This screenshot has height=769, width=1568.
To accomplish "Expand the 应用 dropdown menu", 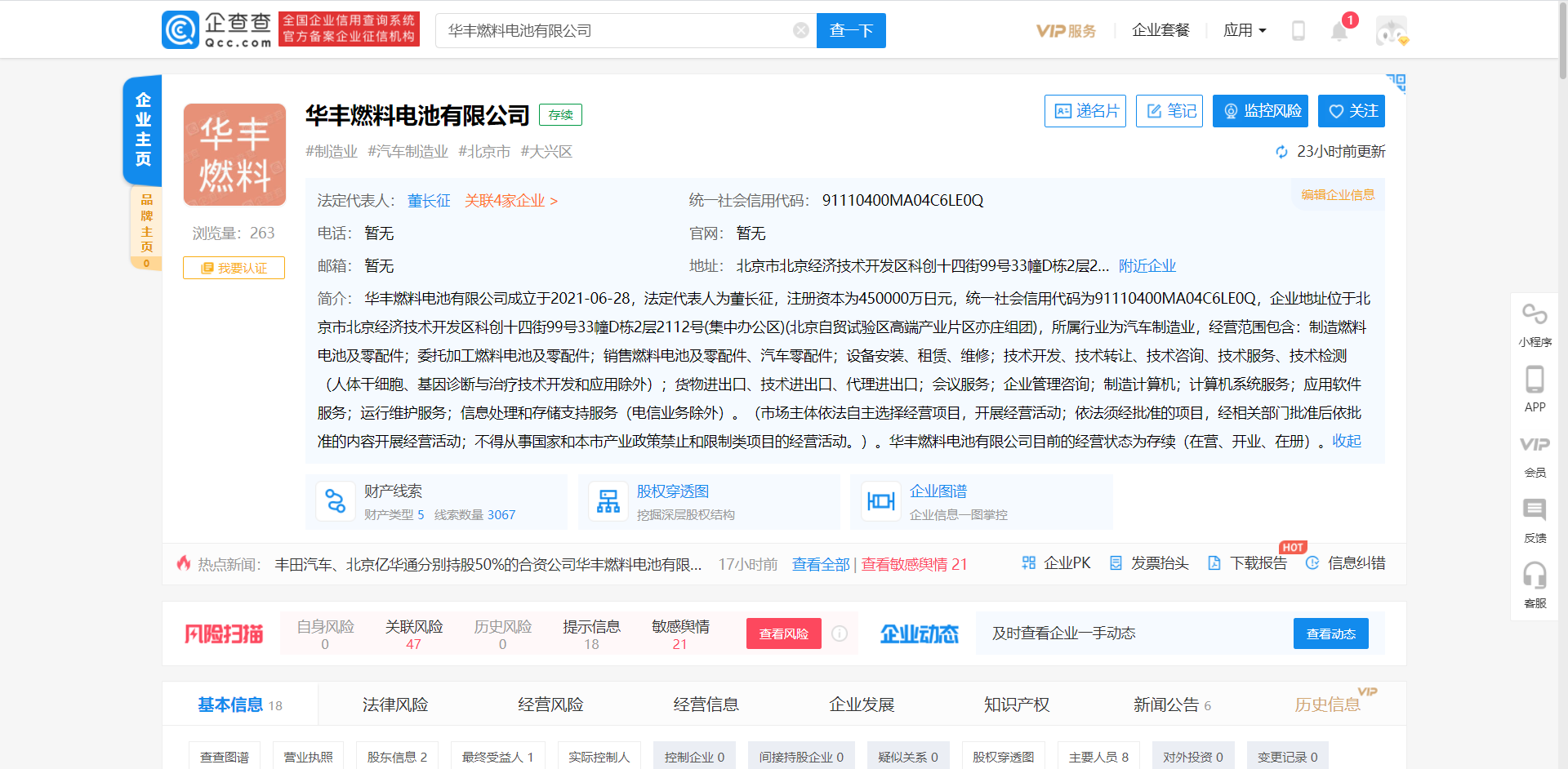I will click(1245, 31).
